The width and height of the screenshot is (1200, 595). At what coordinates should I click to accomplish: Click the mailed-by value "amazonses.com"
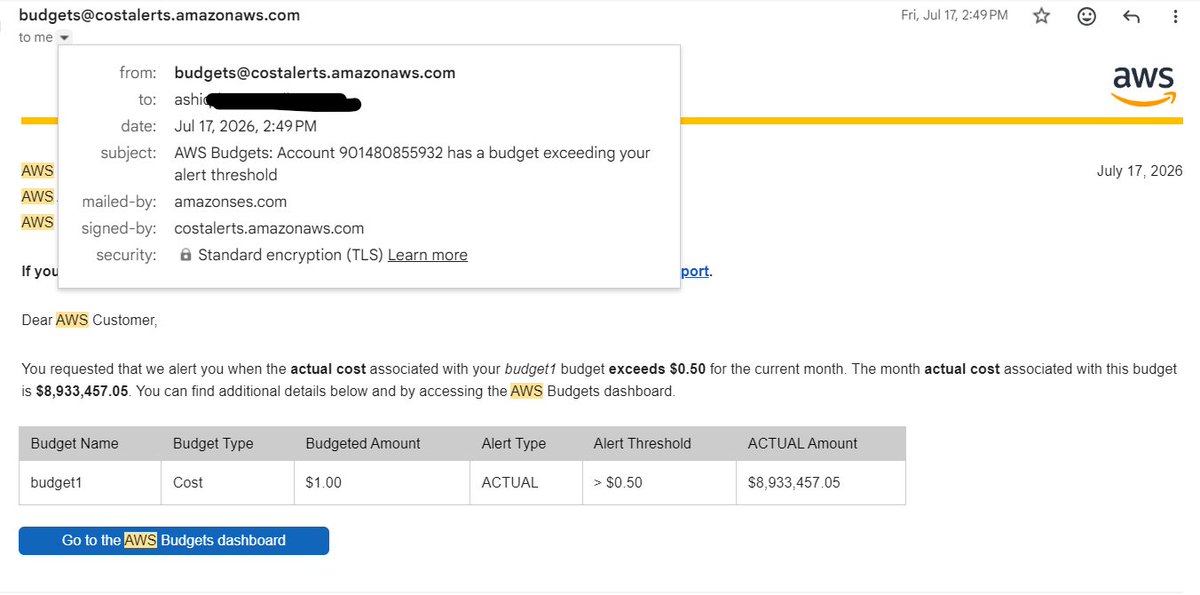[230, 201]
